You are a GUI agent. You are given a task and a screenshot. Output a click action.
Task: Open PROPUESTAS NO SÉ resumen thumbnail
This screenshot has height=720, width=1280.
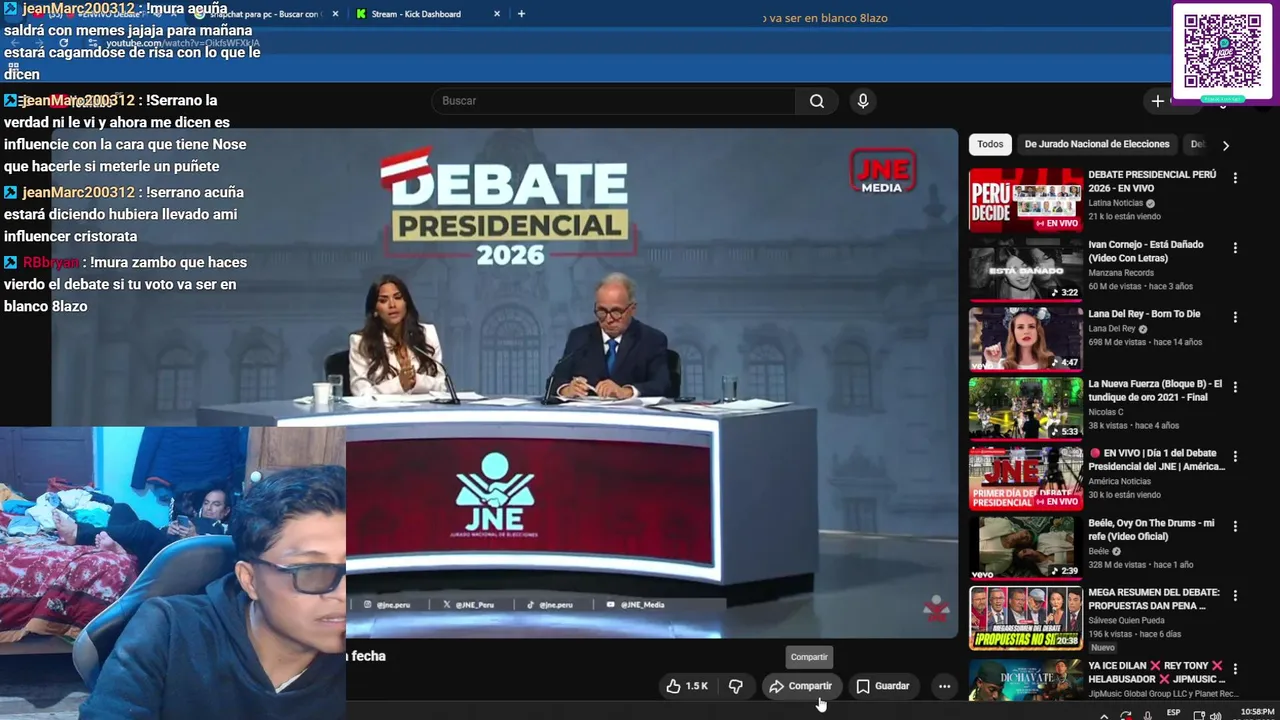tap(1026, 618)
